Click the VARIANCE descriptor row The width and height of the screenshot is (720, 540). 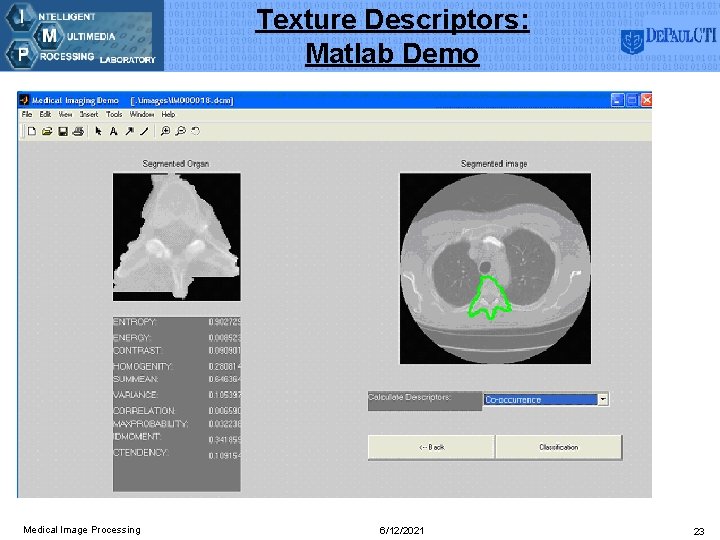click(177, 394)
